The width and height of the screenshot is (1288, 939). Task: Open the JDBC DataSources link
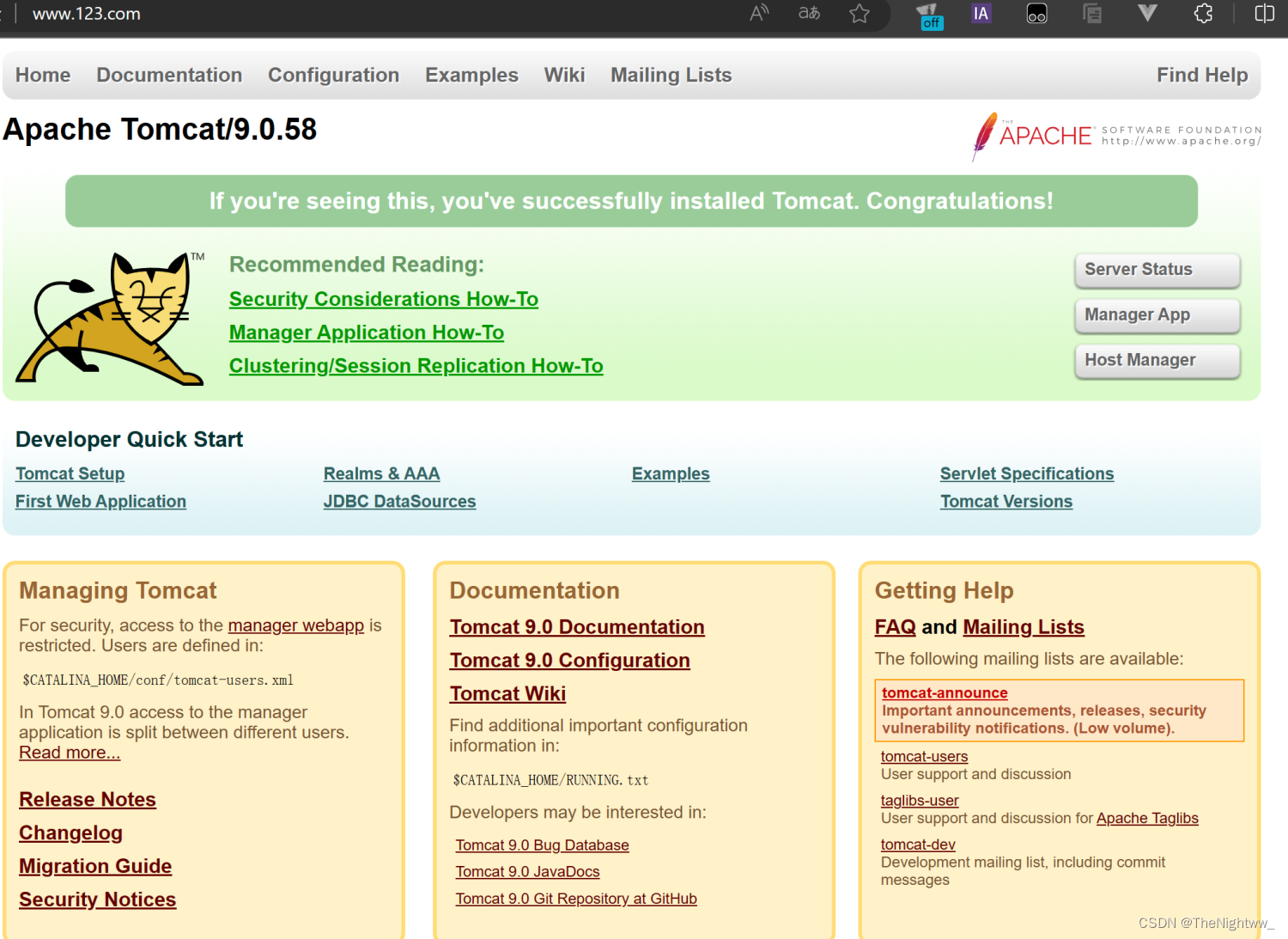click(399, 502)
